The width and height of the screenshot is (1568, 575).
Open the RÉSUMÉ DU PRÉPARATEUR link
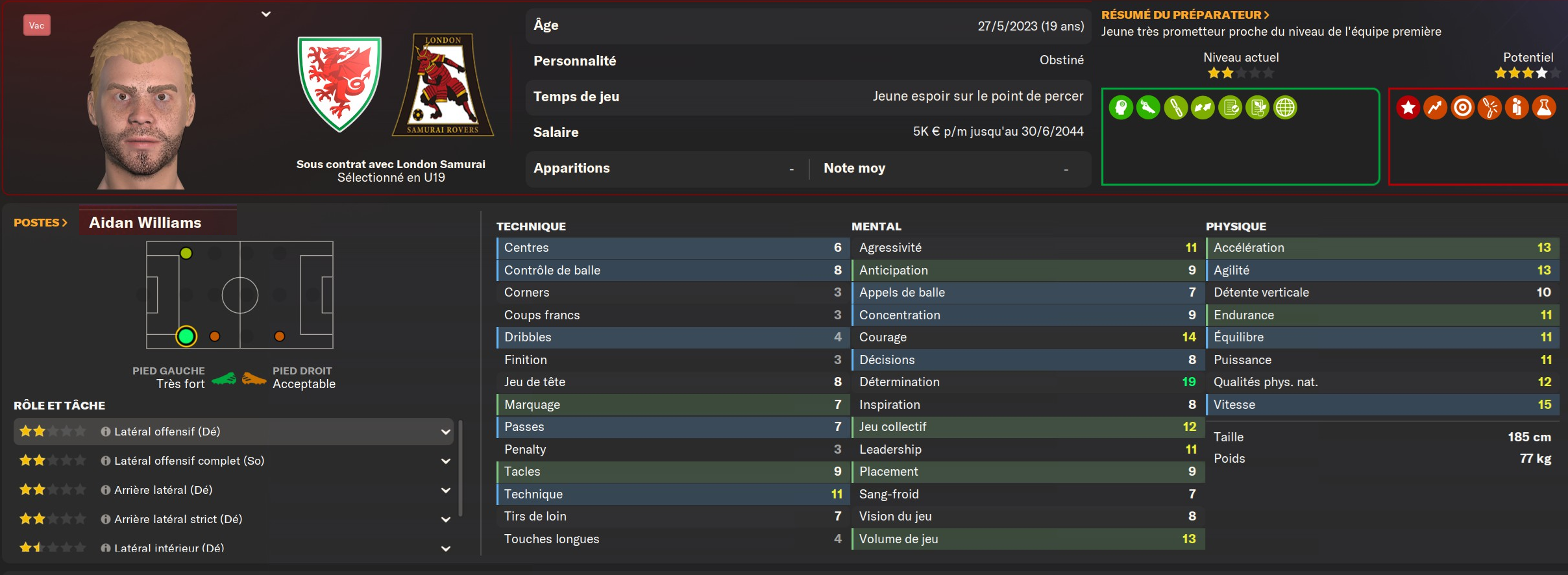click(1185, 14)
